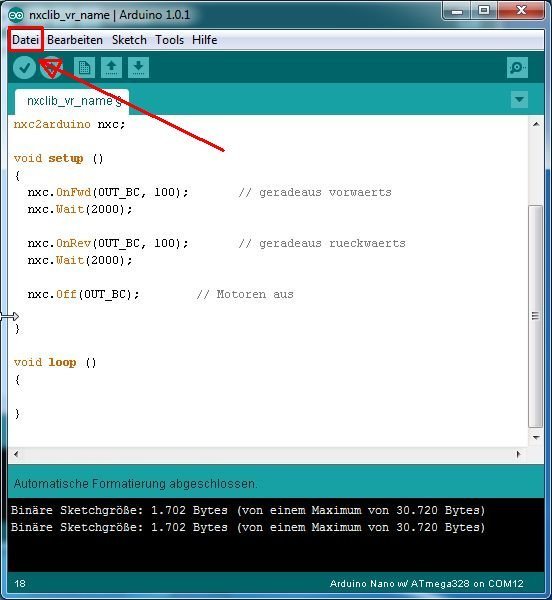
Task: Create a new sketch with New icon
Action: click(85, 68)
